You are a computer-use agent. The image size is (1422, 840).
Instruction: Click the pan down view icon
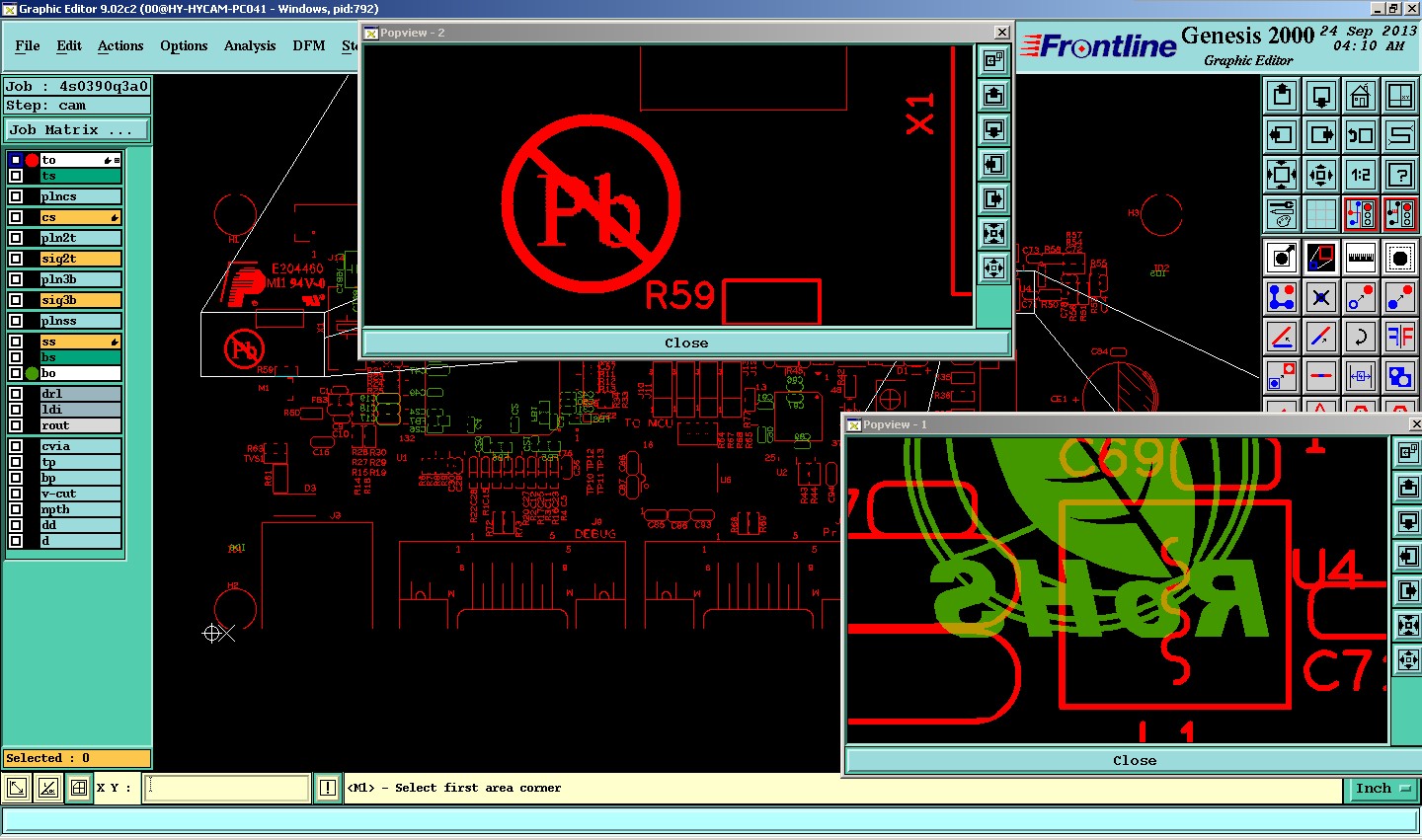coord(1321,96)
